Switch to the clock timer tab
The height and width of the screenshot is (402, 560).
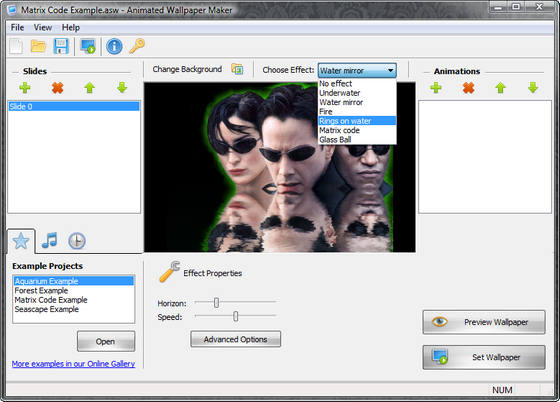point(77,241)
